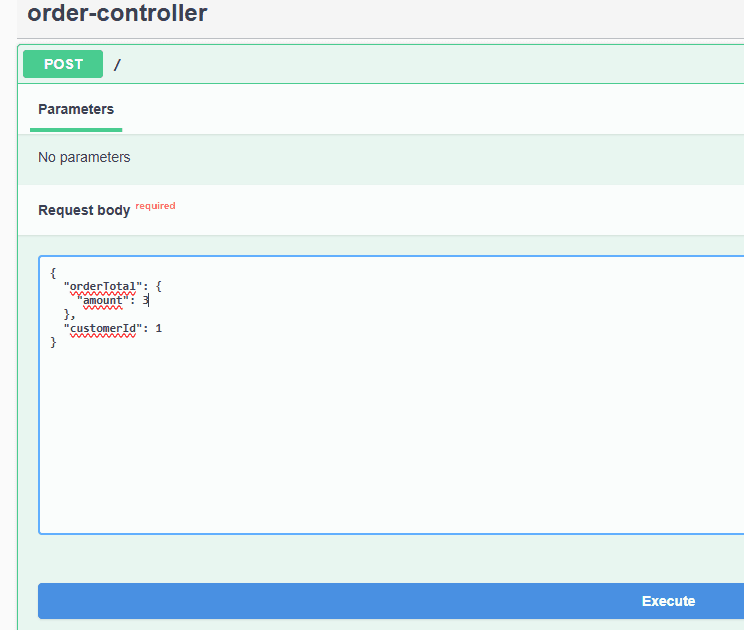Click the "}," line closing orderTotal

69,314
